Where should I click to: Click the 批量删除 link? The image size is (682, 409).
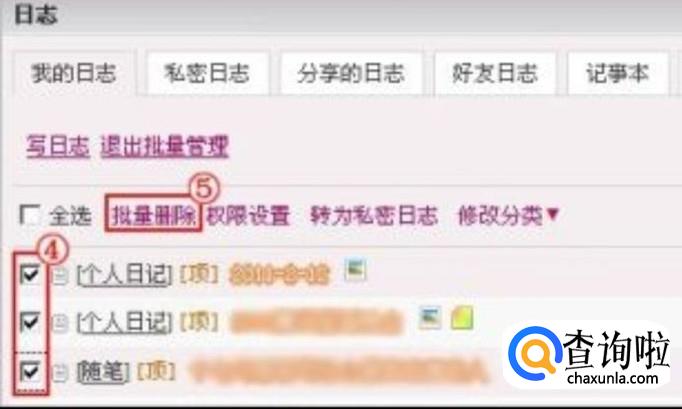pyautogui.click(x=154, y=215)
